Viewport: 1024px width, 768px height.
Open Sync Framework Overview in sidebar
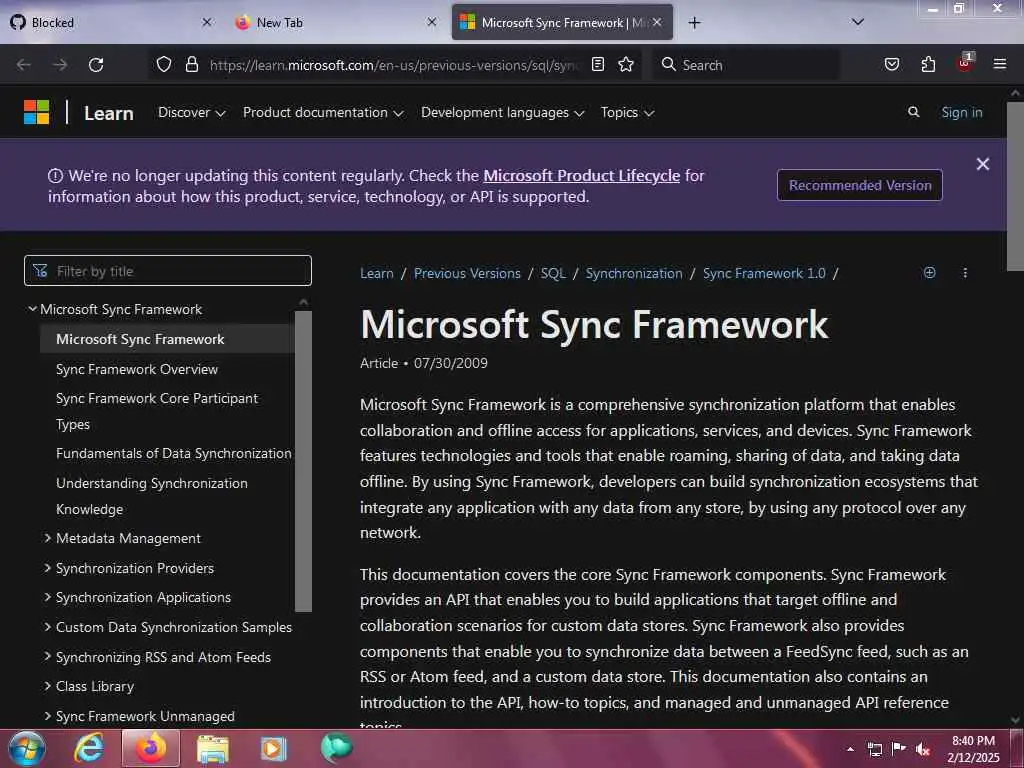click(x=137, y=369)
